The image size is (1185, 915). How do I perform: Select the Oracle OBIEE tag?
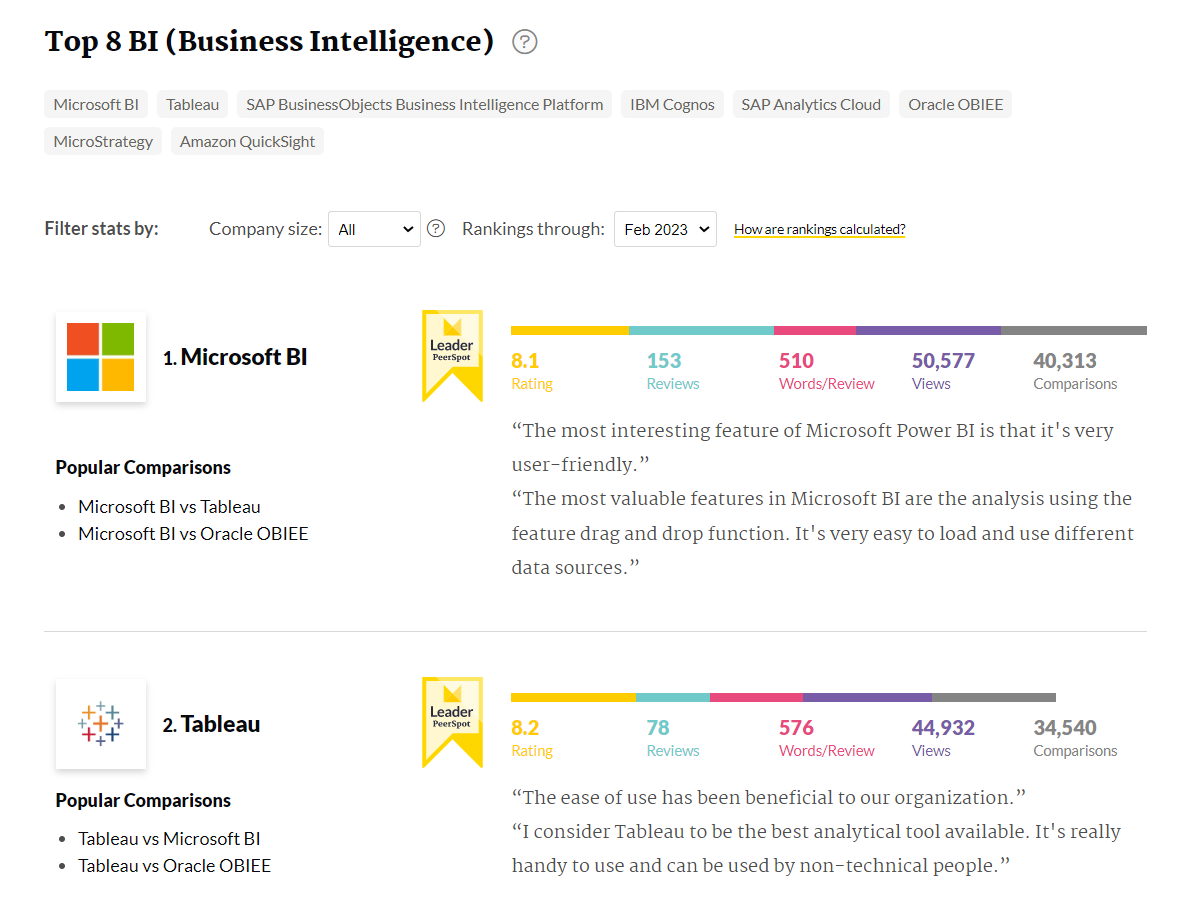point(955,104)
